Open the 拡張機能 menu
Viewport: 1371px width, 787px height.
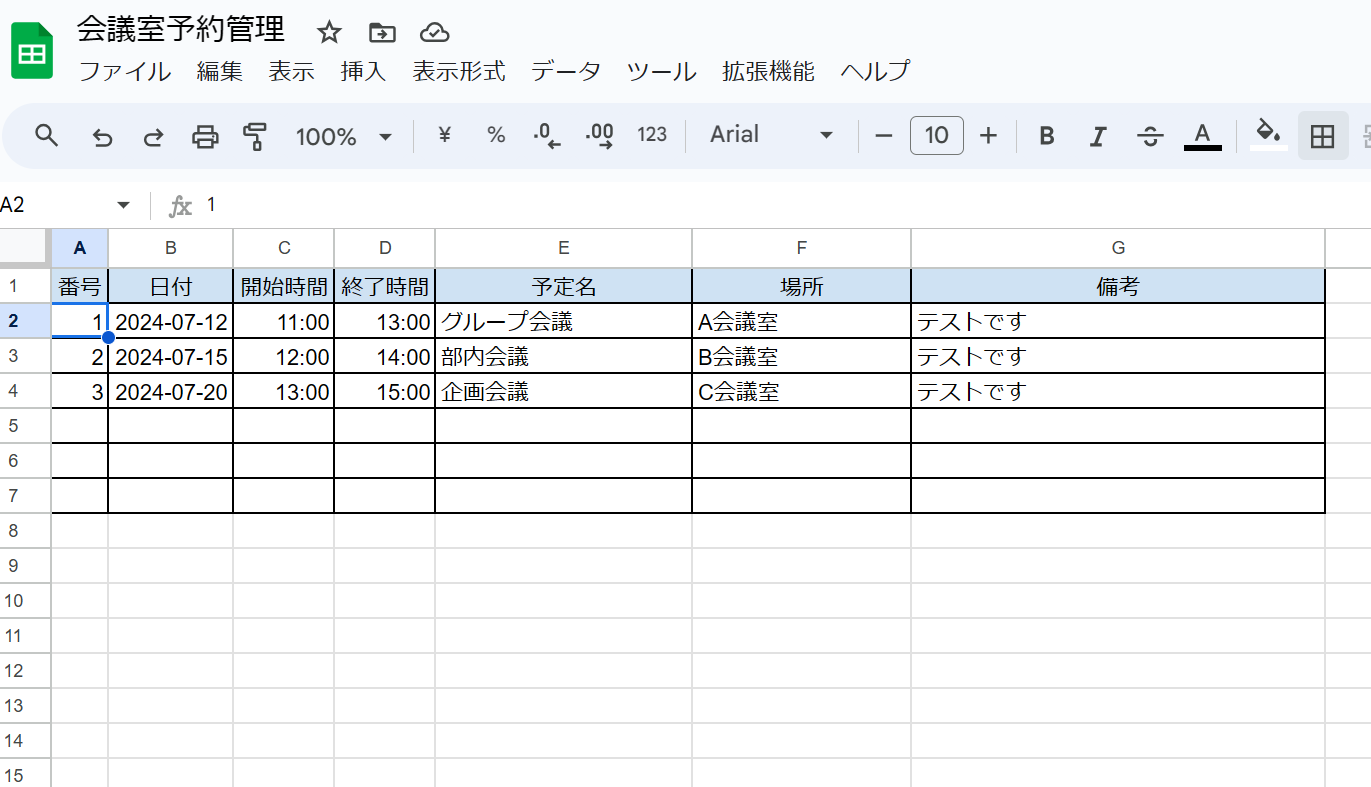coord(768,71)
